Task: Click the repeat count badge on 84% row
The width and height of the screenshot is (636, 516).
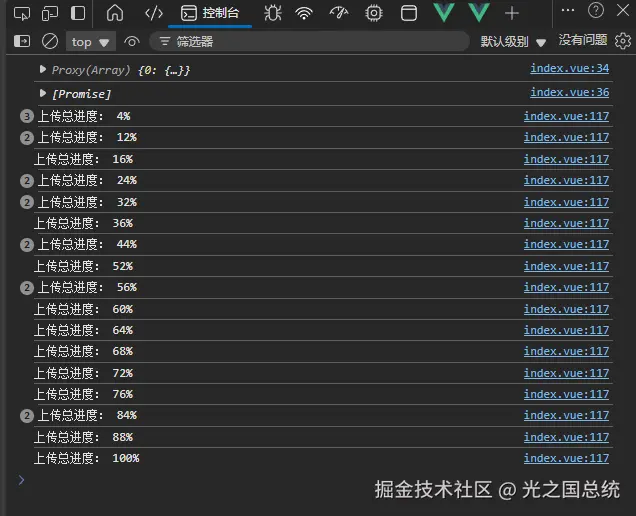Action: pyautogui.click(x=27, y=416)
